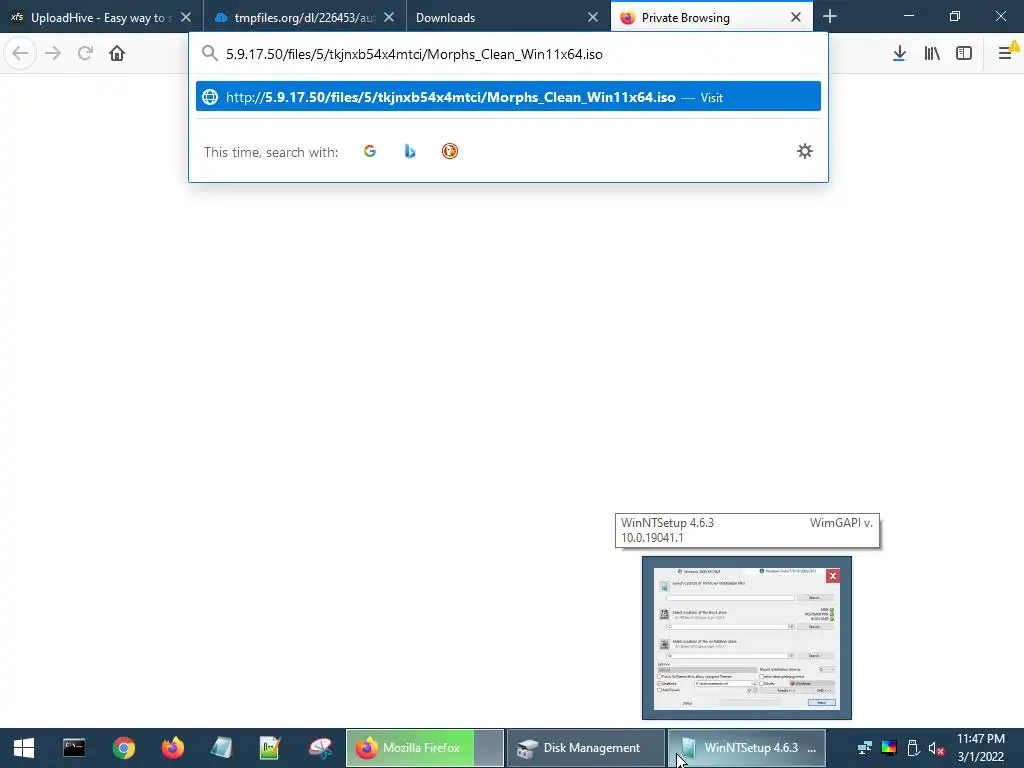Open the Library bookmarks icon
This screenshot has height=768, width=1024.
click(x=932, y=54)
